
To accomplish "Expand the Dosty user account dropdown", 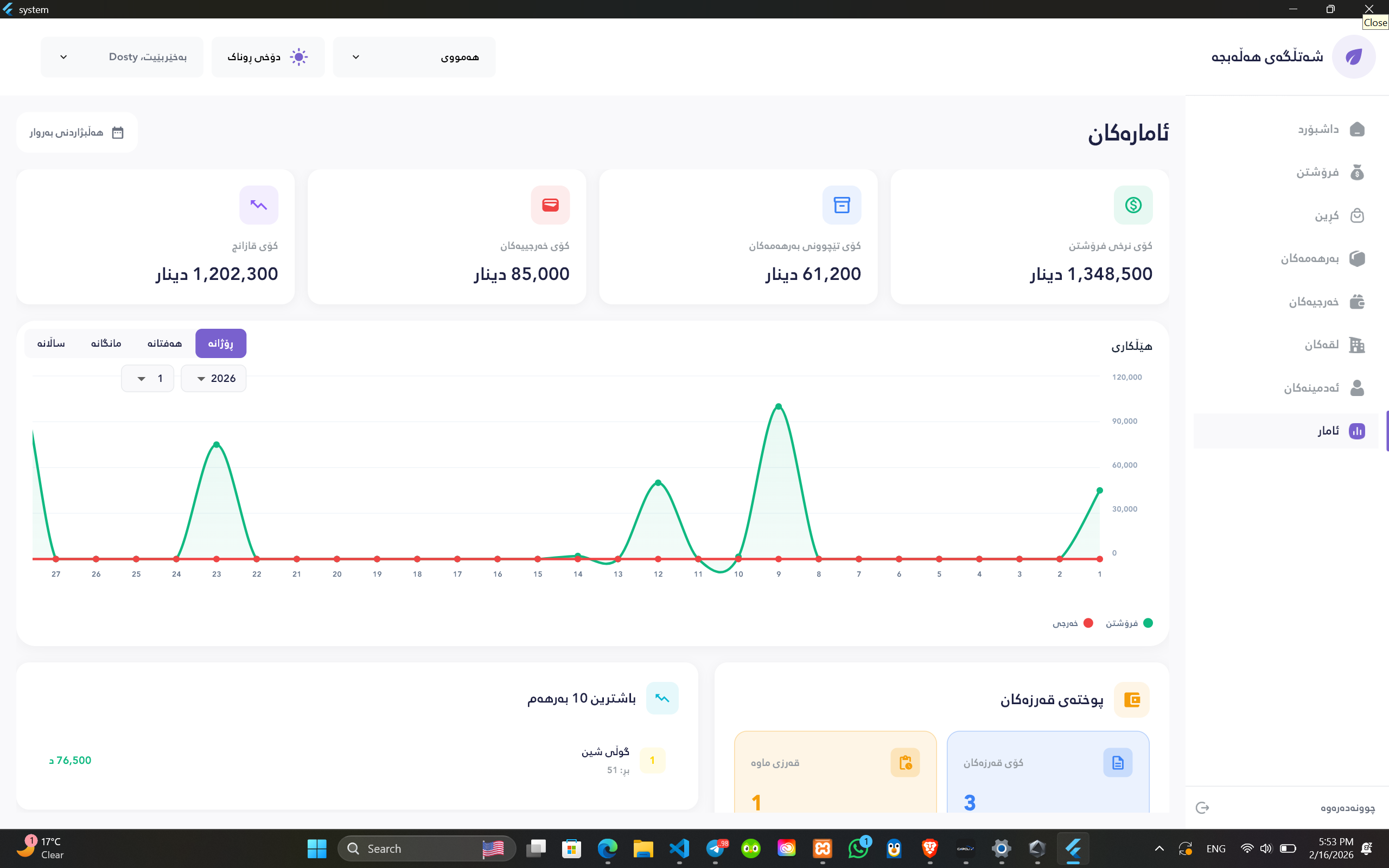I will coord(122,57).
